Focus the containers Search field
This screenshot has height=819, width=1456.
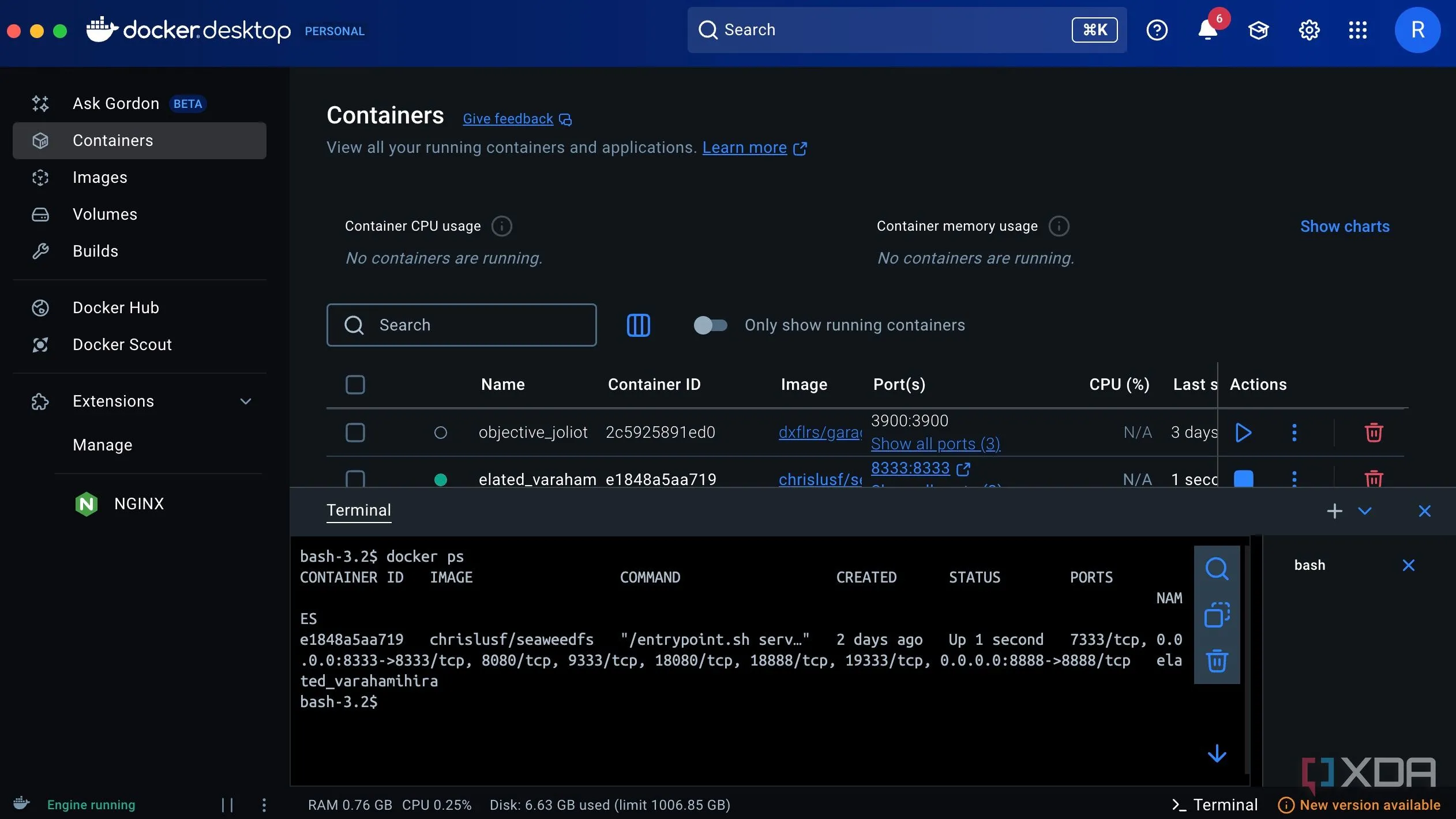[x=461, y=325]
